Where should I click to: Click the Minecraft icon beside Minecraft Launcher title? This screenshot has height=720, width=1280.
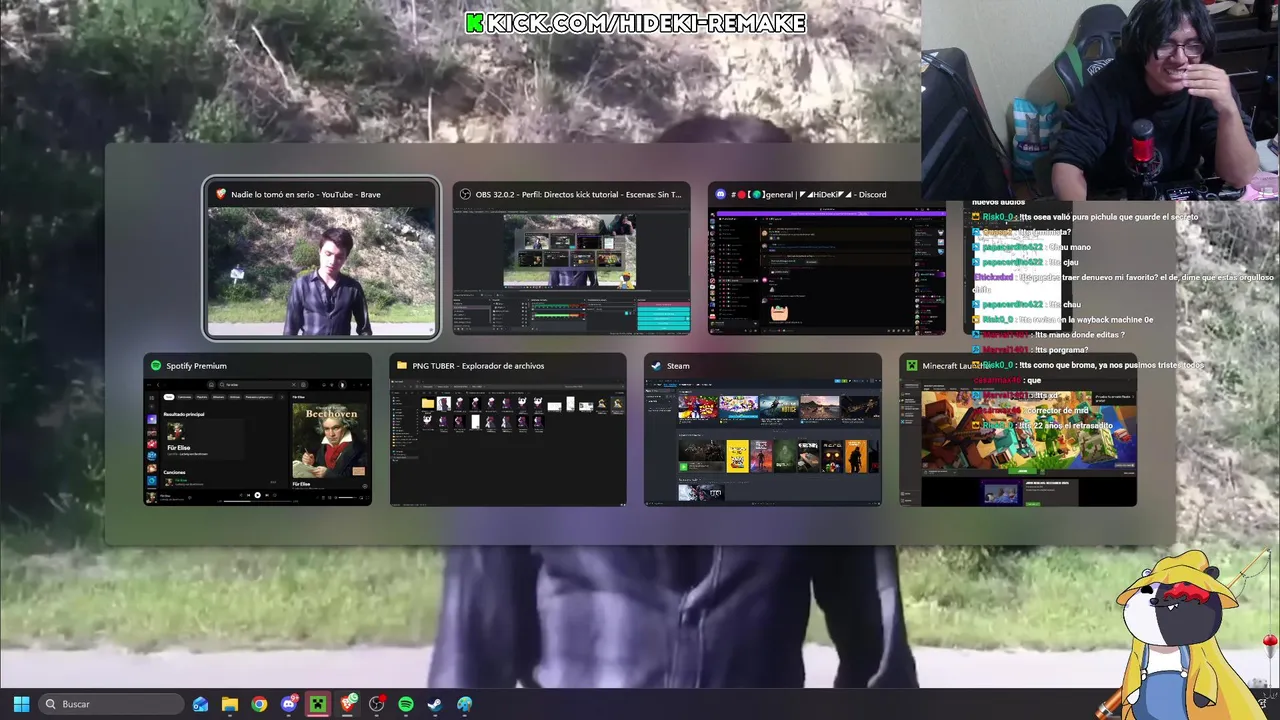(912, 365)
